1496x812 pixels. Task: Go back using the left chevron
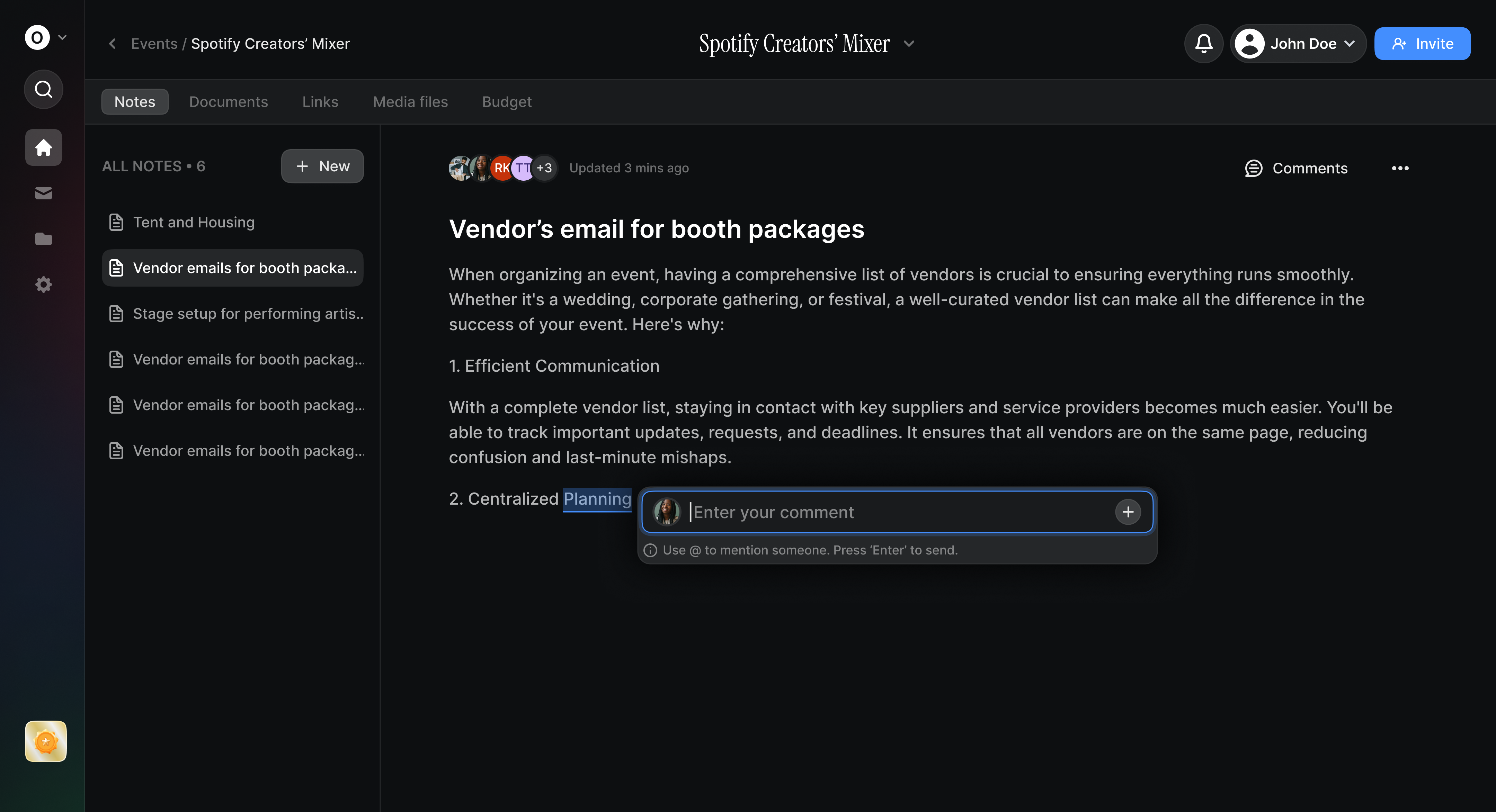pyautogui.click(x=113, y=44)
